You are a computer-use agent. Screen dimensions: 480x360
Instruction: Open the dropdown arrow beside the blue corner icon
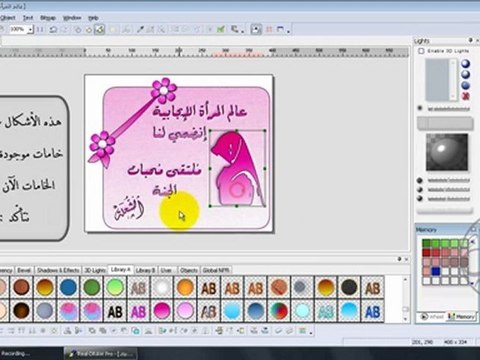[288, 31]
